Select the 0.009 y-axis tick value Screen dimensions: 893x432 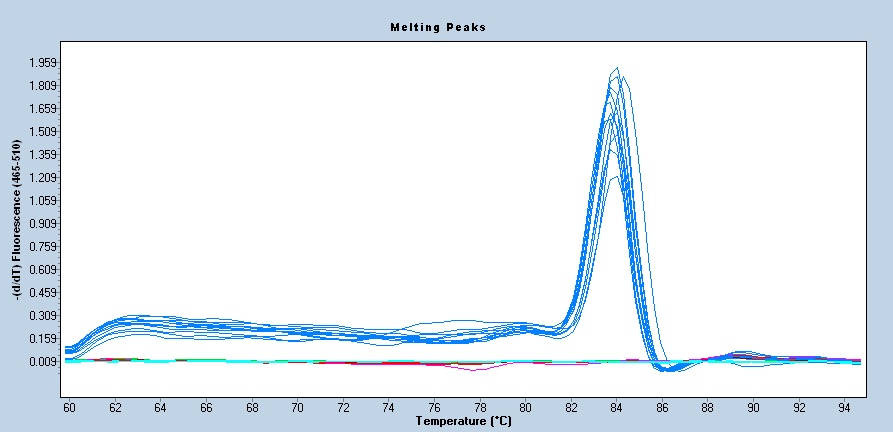coord(43,362)
